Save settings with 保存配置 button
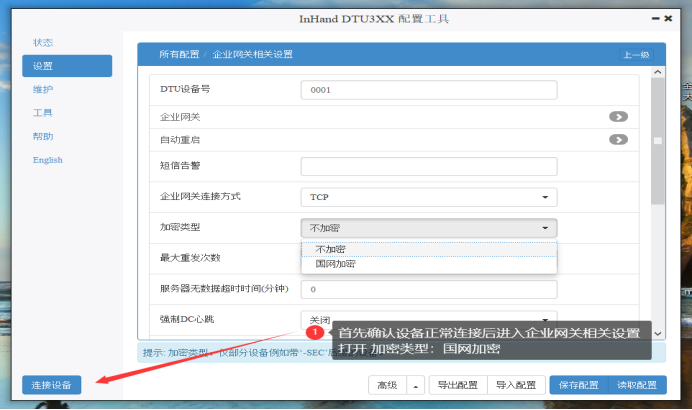 tap(577, 385)
